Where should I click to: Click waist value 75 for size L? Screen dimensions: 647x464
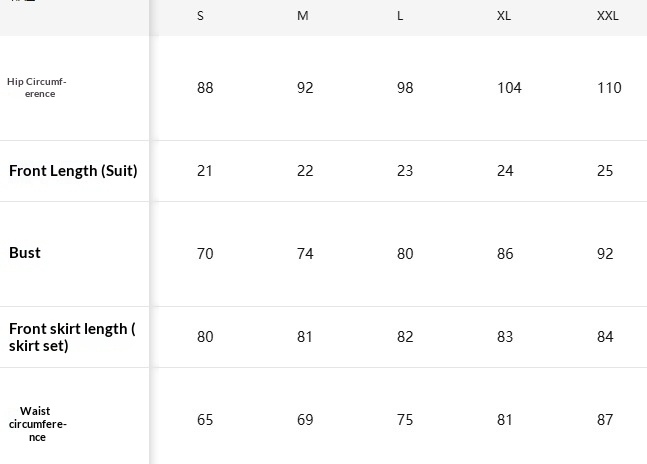coord(405,420)
